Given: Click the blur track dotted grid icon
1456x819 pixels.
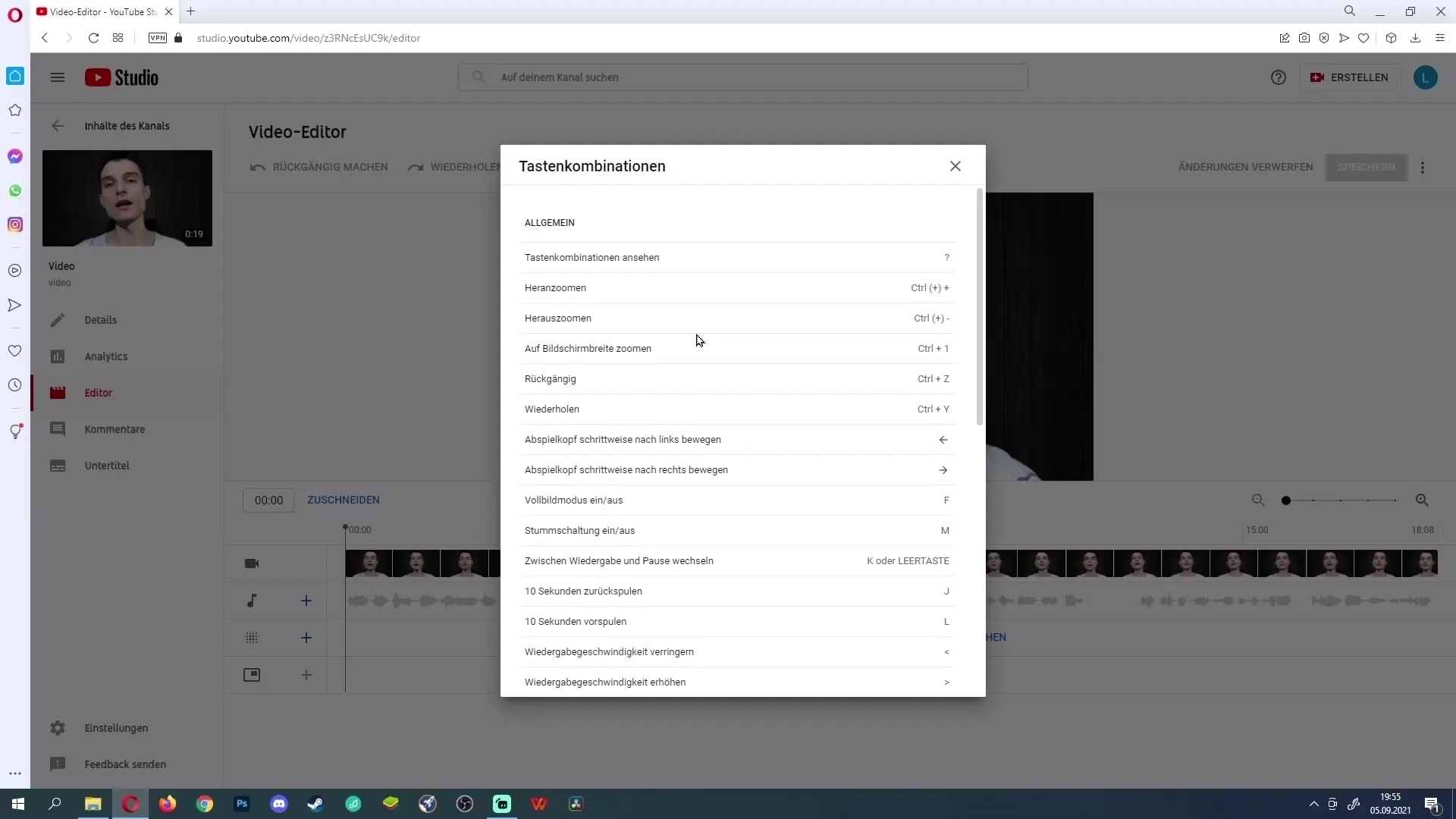Looking at the screenshot, I should (252, 638).
